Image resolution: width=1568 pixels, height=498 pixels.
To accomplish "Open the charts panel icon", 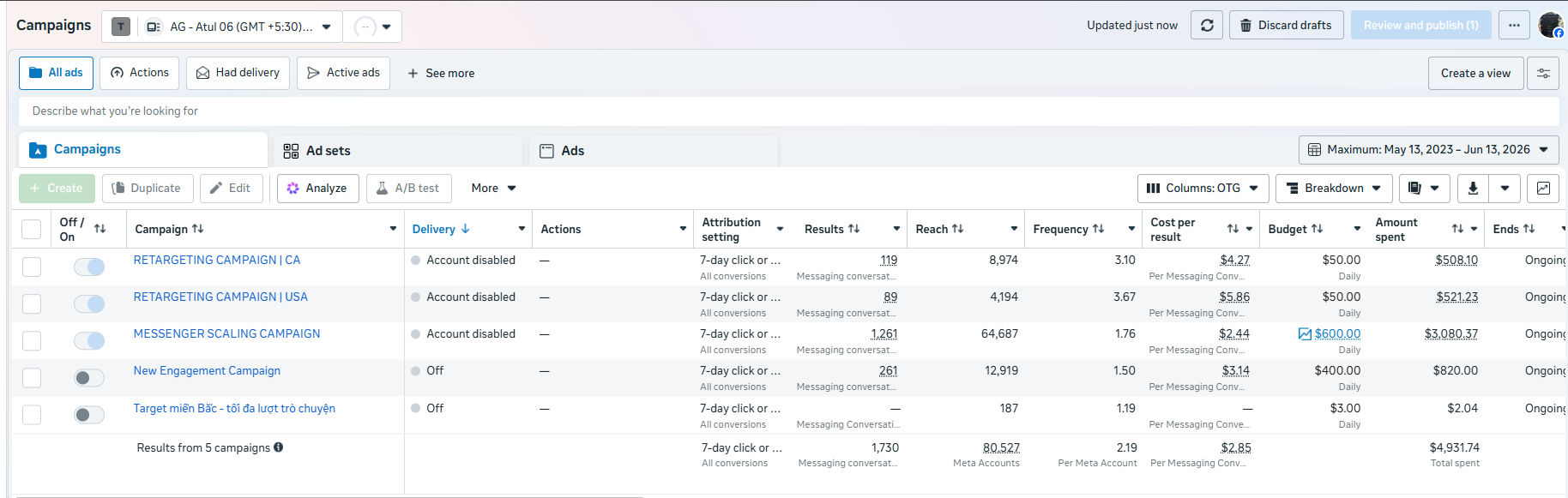I will (1543, 189).
